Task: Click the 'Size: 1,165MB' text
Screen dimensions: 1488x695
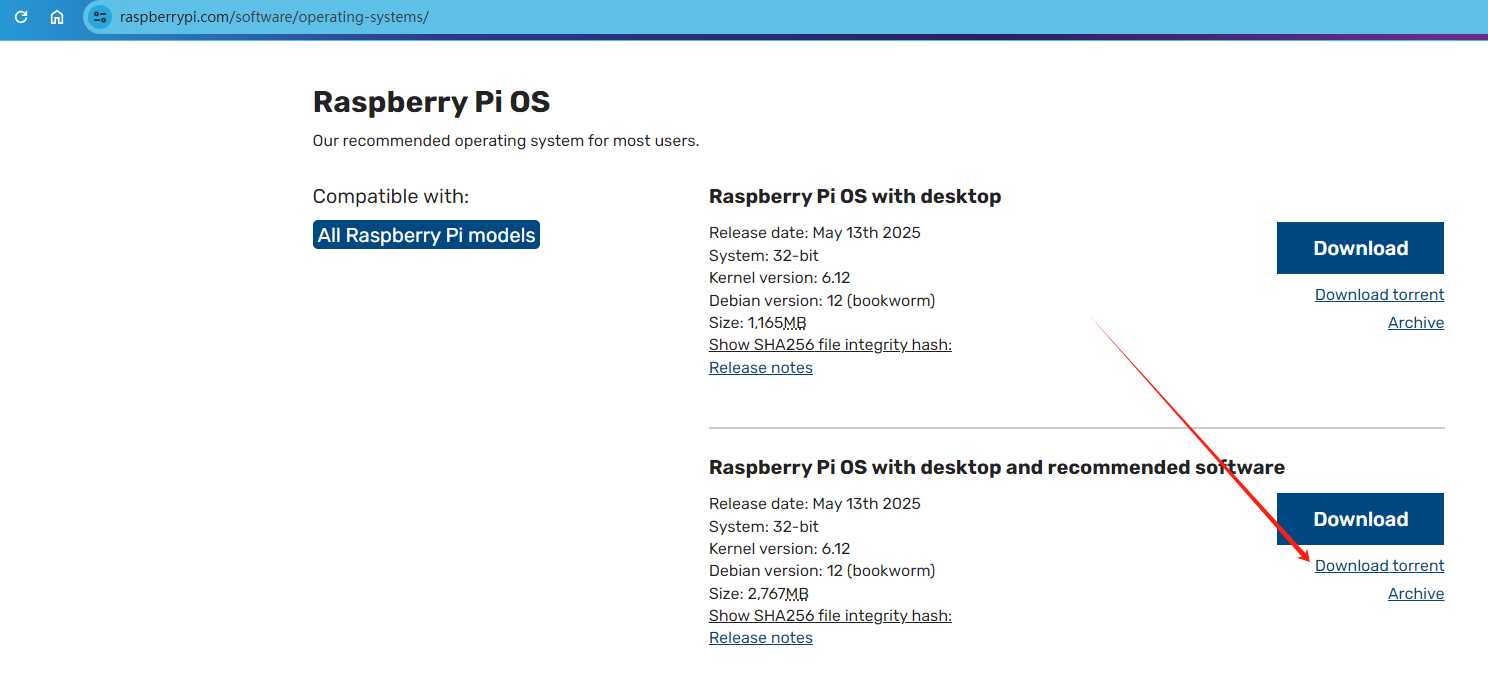Action: click(x=758, y=322)
